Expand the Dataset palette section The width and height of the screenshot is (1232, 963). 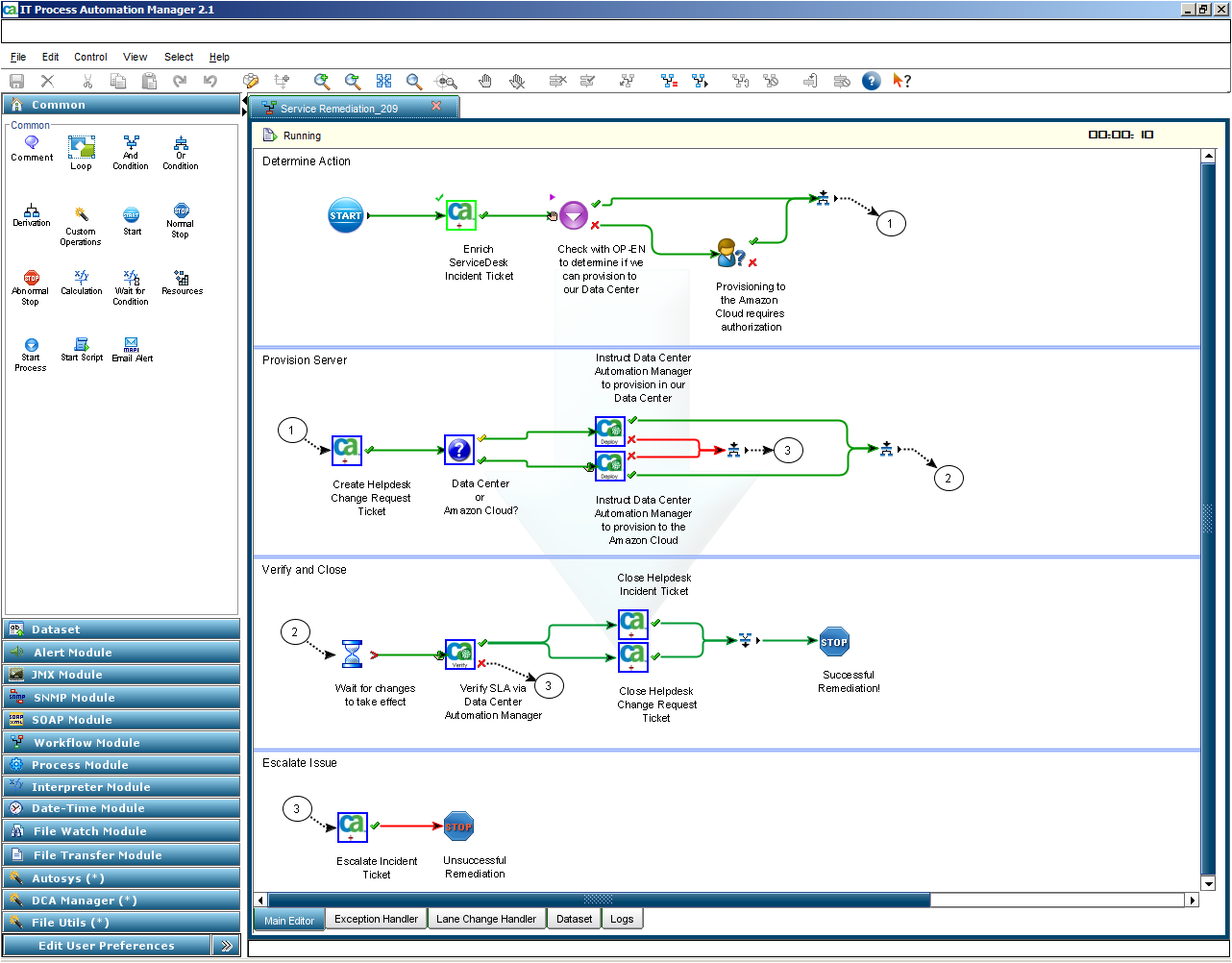pyautogui.click(x=121, y=630)
